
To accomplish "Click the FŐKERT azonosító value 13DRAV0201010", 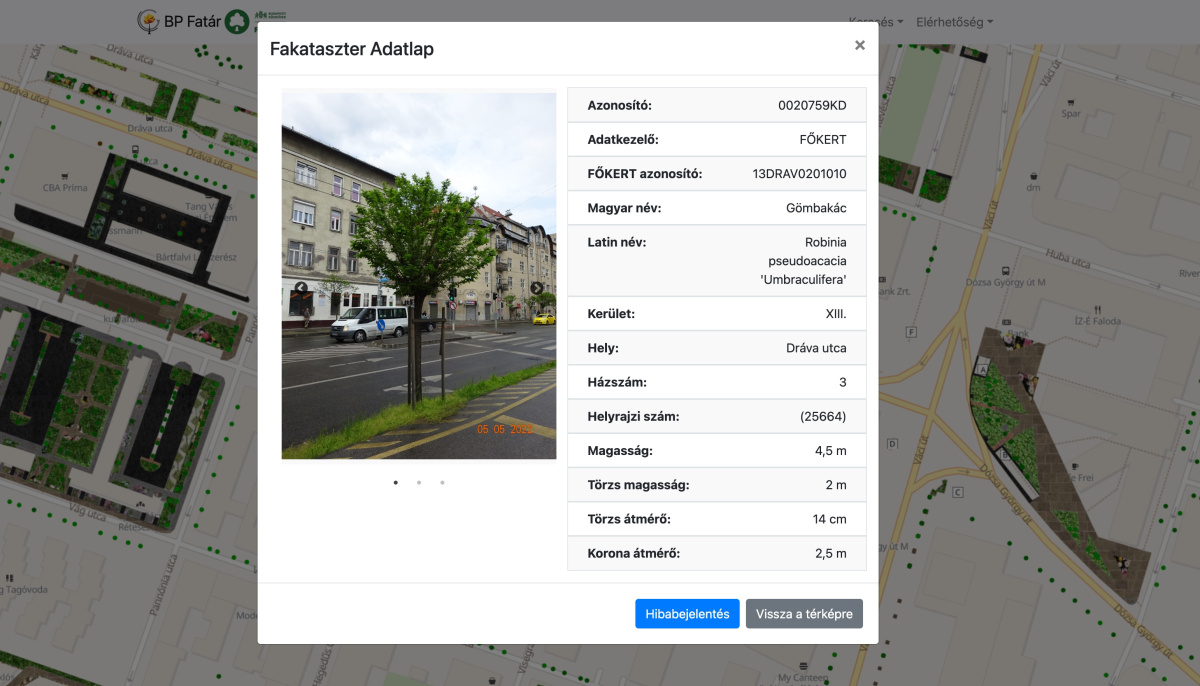I will (x=799, y=174).
